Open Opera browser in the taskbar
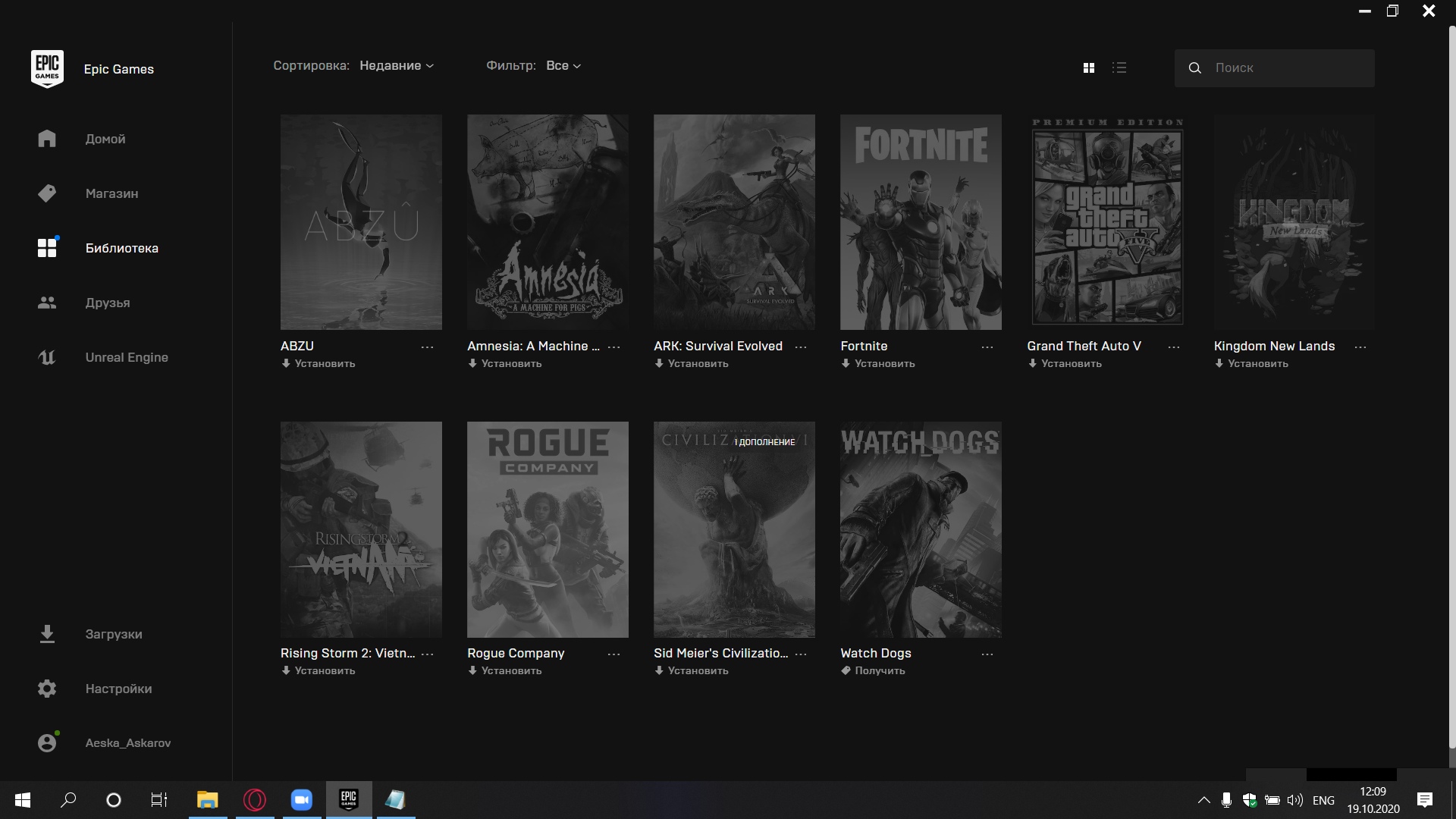 255,800
